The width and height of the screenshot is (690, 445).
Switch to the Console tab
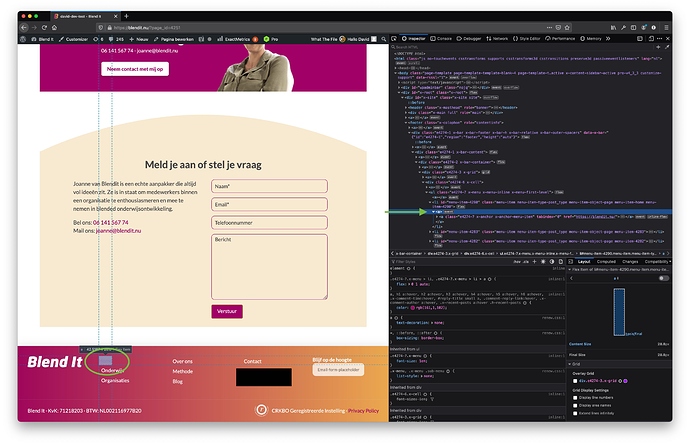pos(441,39)
